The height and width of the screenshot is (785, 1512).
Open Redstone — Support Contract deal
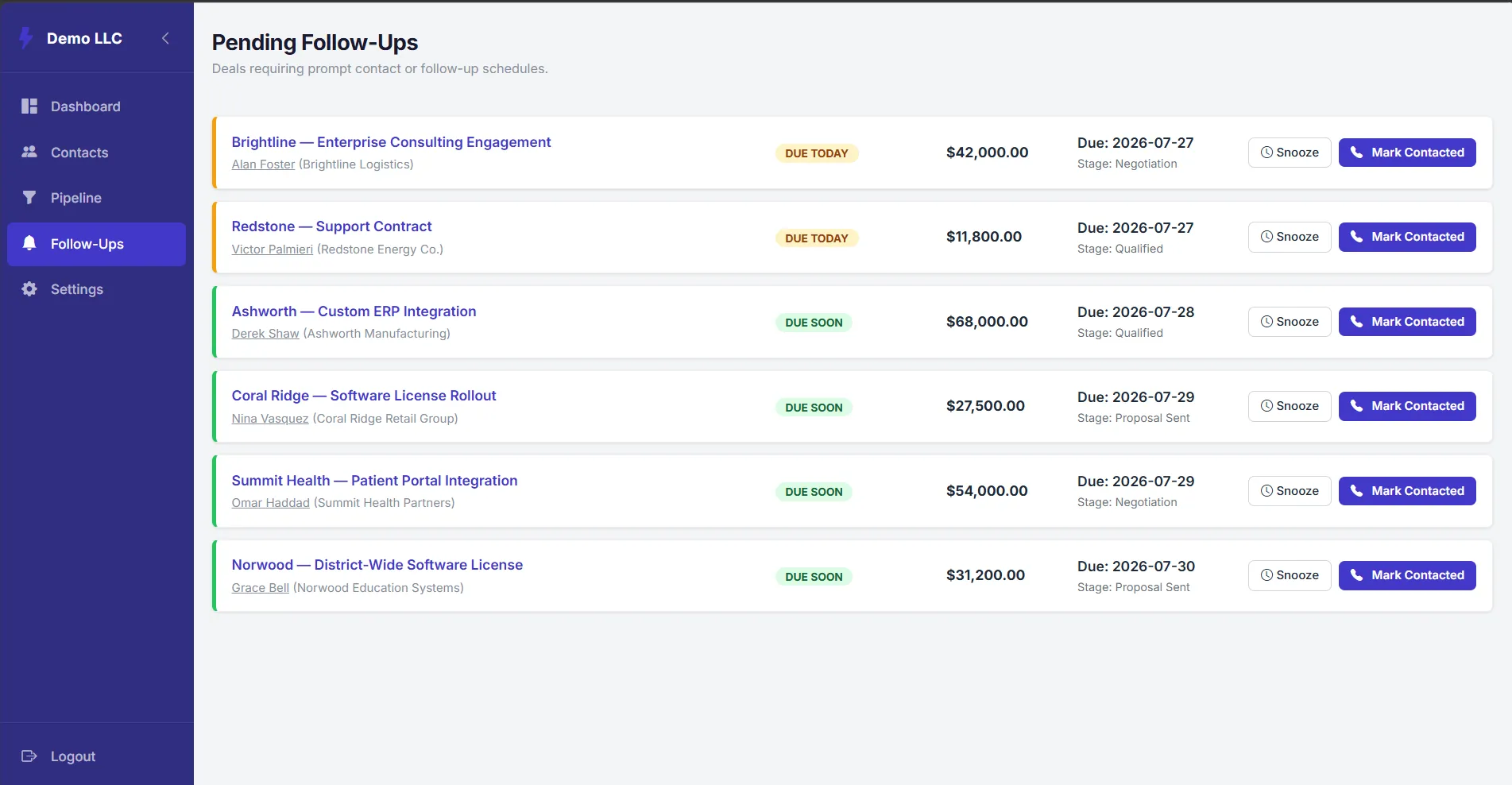pos(331,226)
